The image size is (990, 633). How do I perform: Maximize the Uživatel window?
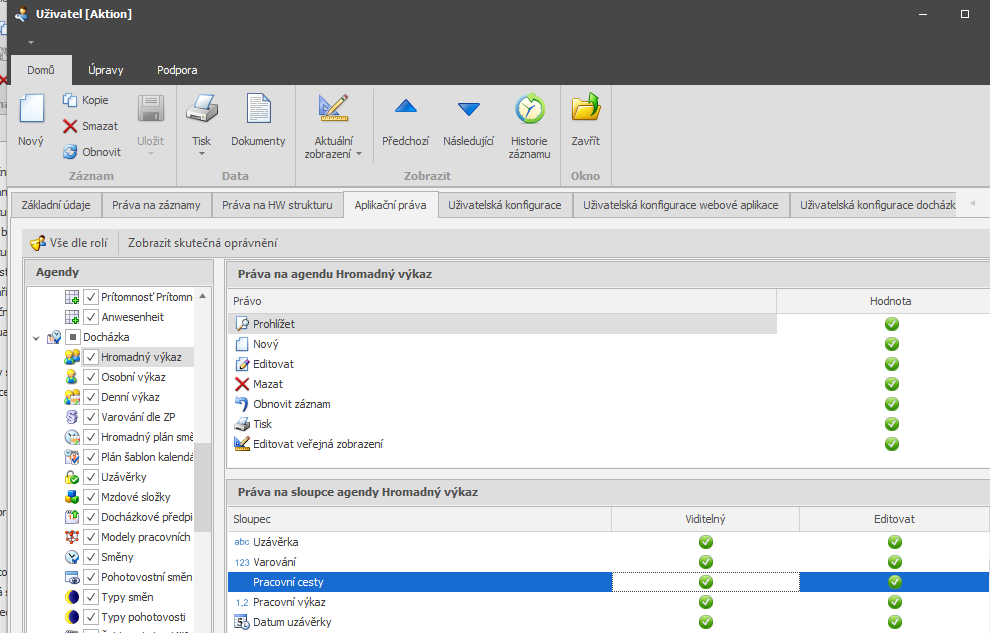(x=965, y=14)
